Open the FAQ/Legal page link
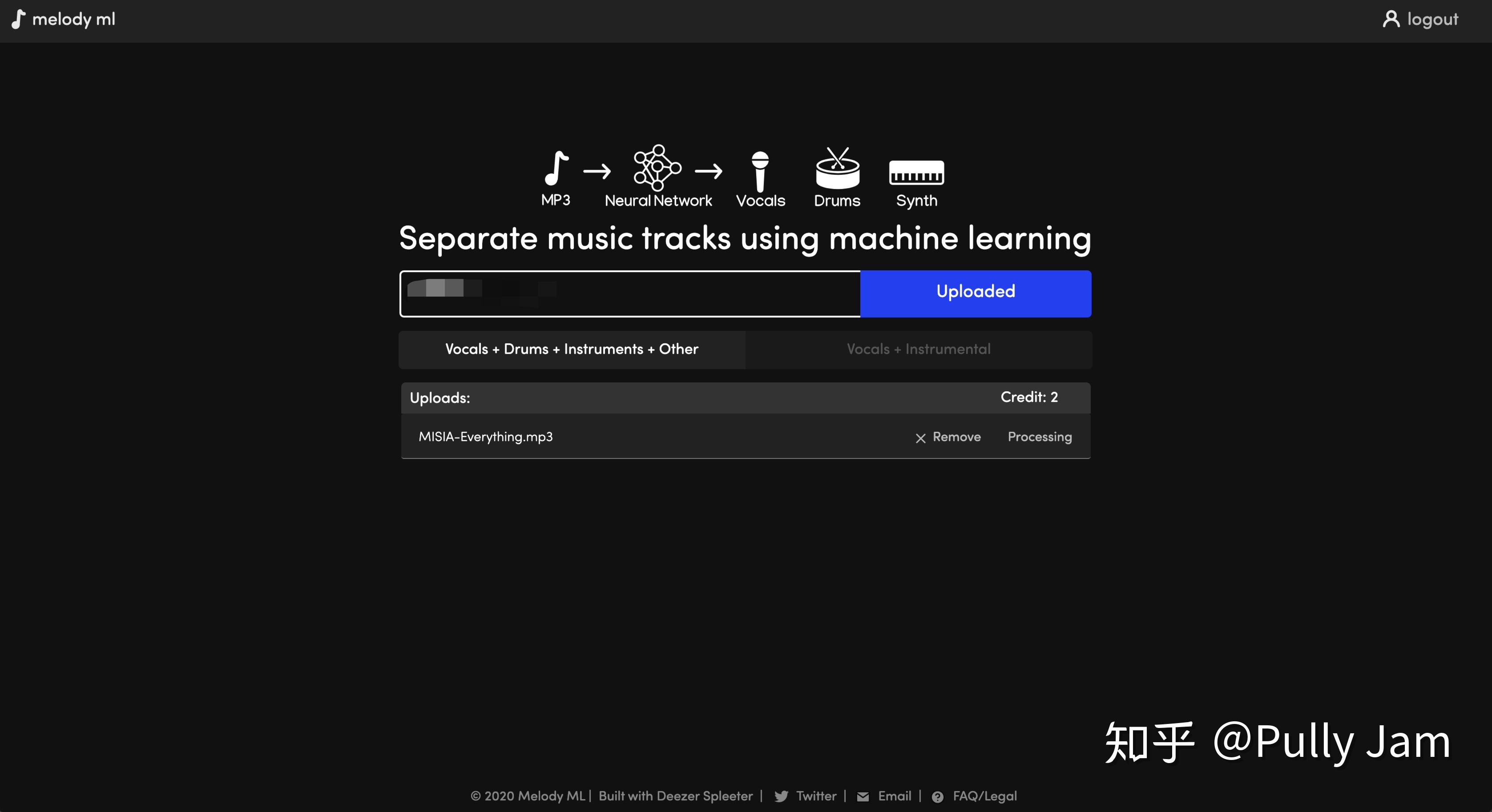The height and width of the screenshot is (812, 1492). tap(984, 797)
